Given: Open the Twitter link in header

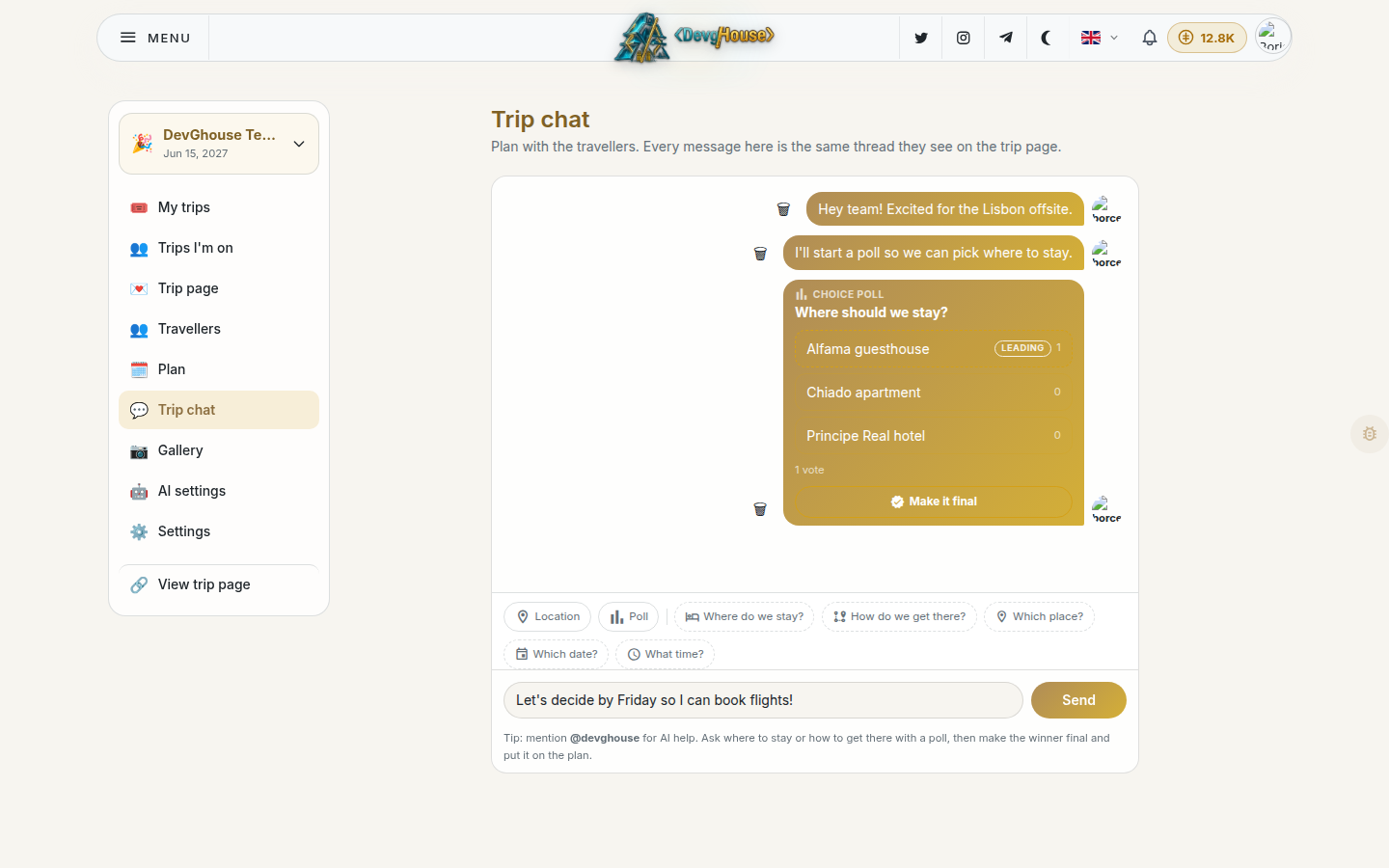Looking at the screenshot, I should click(x=921, y=38).
